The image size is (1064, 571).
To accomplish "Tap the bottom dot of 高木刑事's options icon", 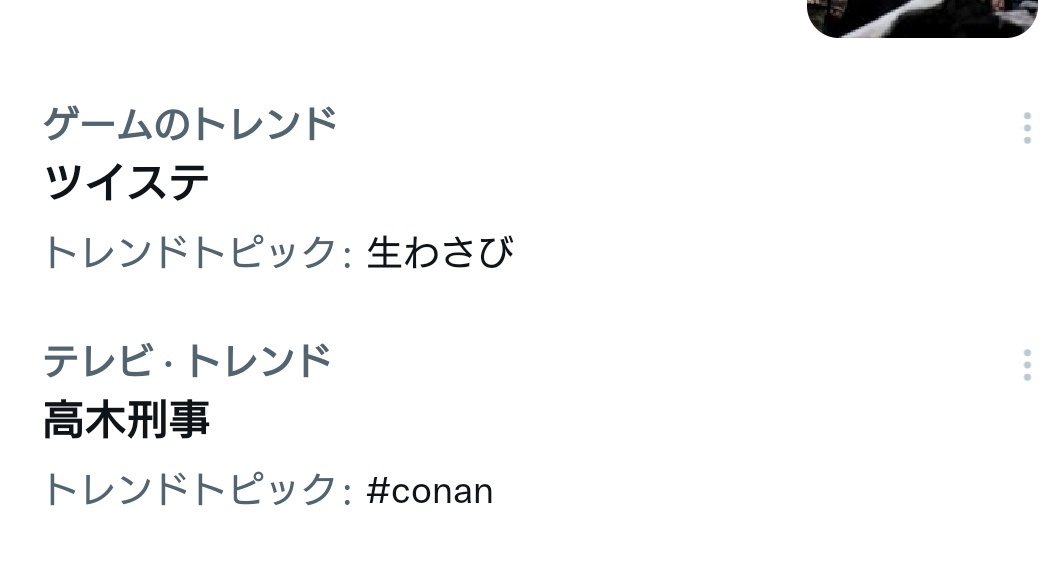I will click(1027, 377).
